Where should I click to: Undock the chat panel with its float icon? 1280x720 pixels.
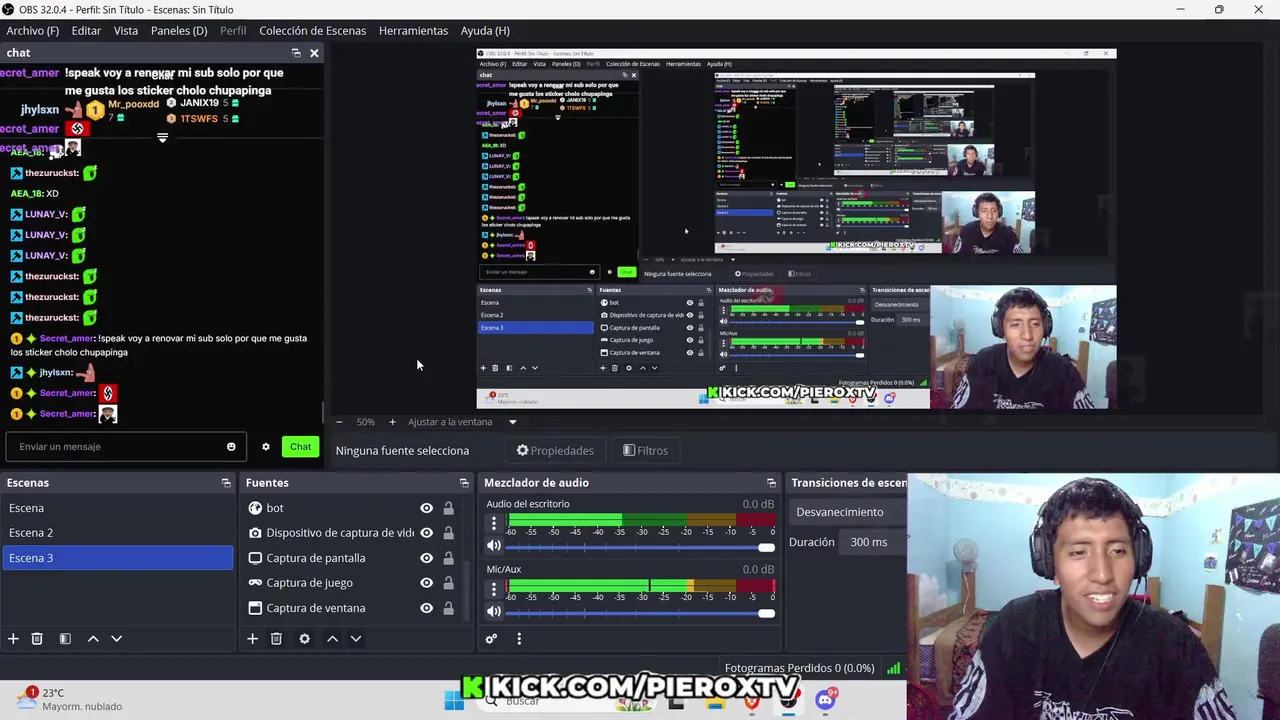[x=296, y=53]
